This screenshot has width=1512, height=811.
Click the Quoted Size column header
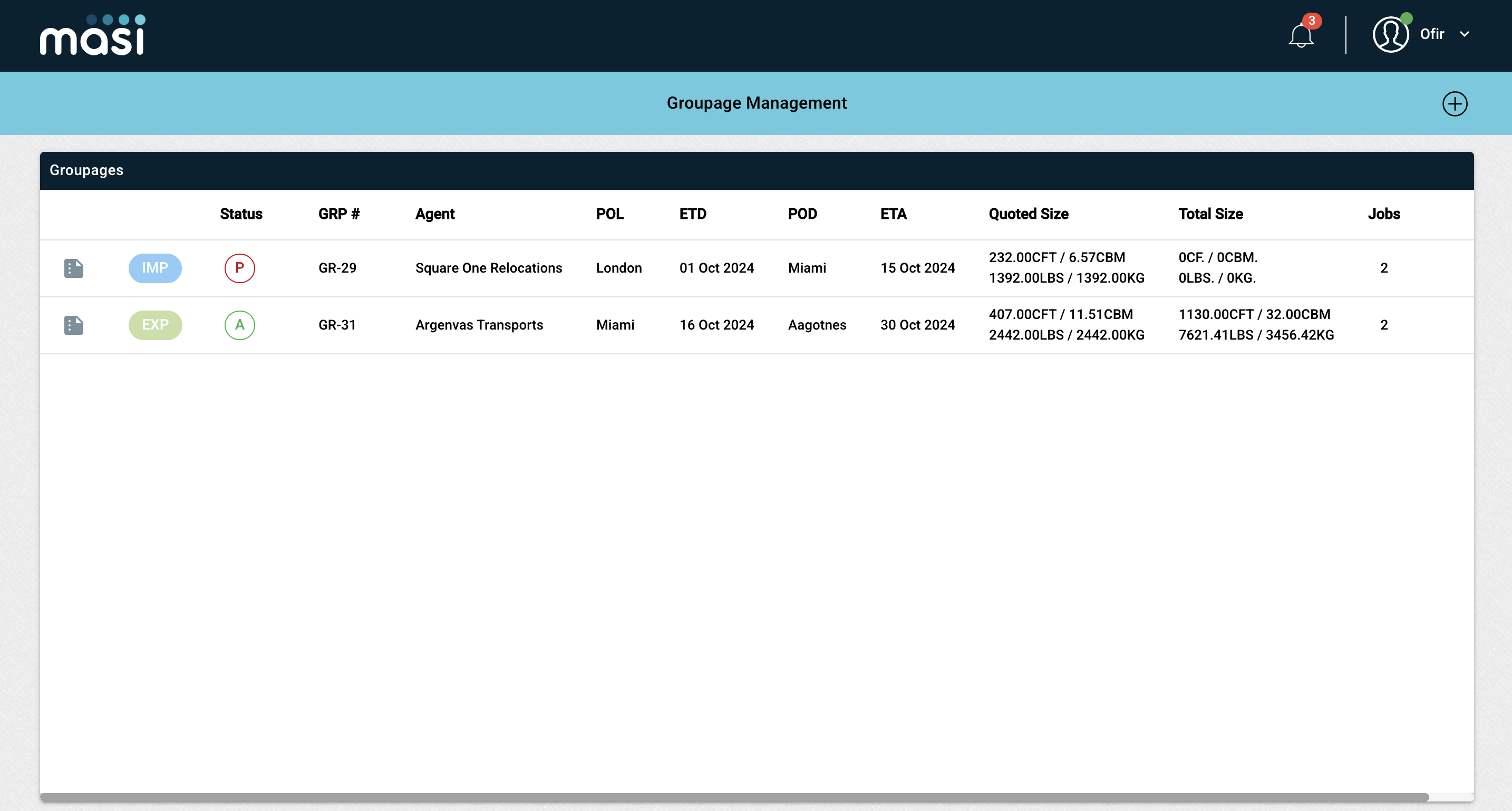point(1028,214)
